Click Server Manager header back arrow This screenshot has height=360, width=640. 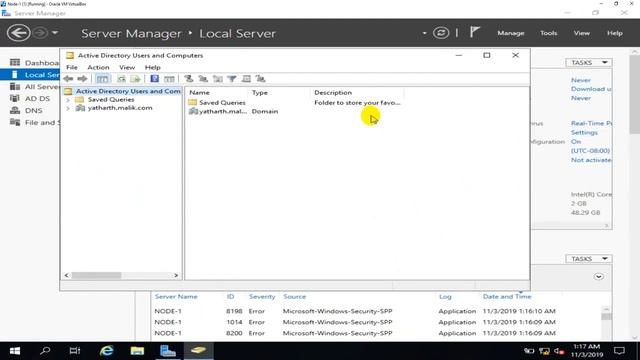[18, 33]
